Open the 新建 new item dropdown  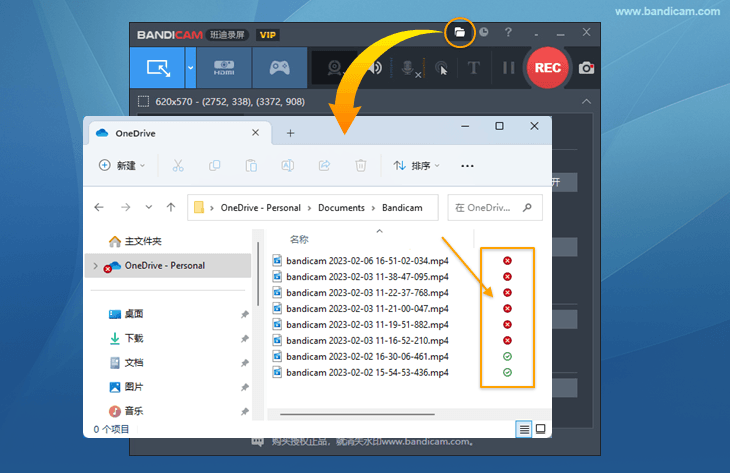click(x=122, y=165)
